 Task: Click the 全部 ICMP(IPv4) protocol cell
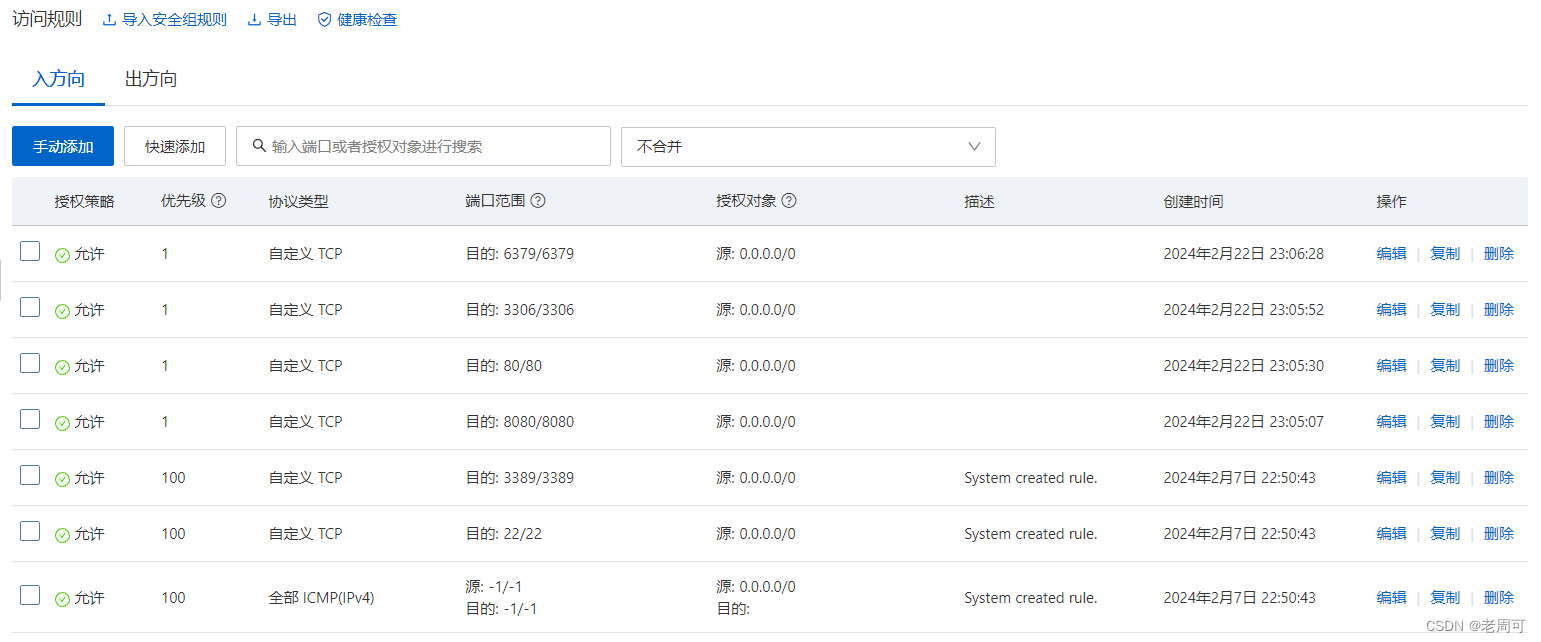pyautogui.click(x=322, y=598)
